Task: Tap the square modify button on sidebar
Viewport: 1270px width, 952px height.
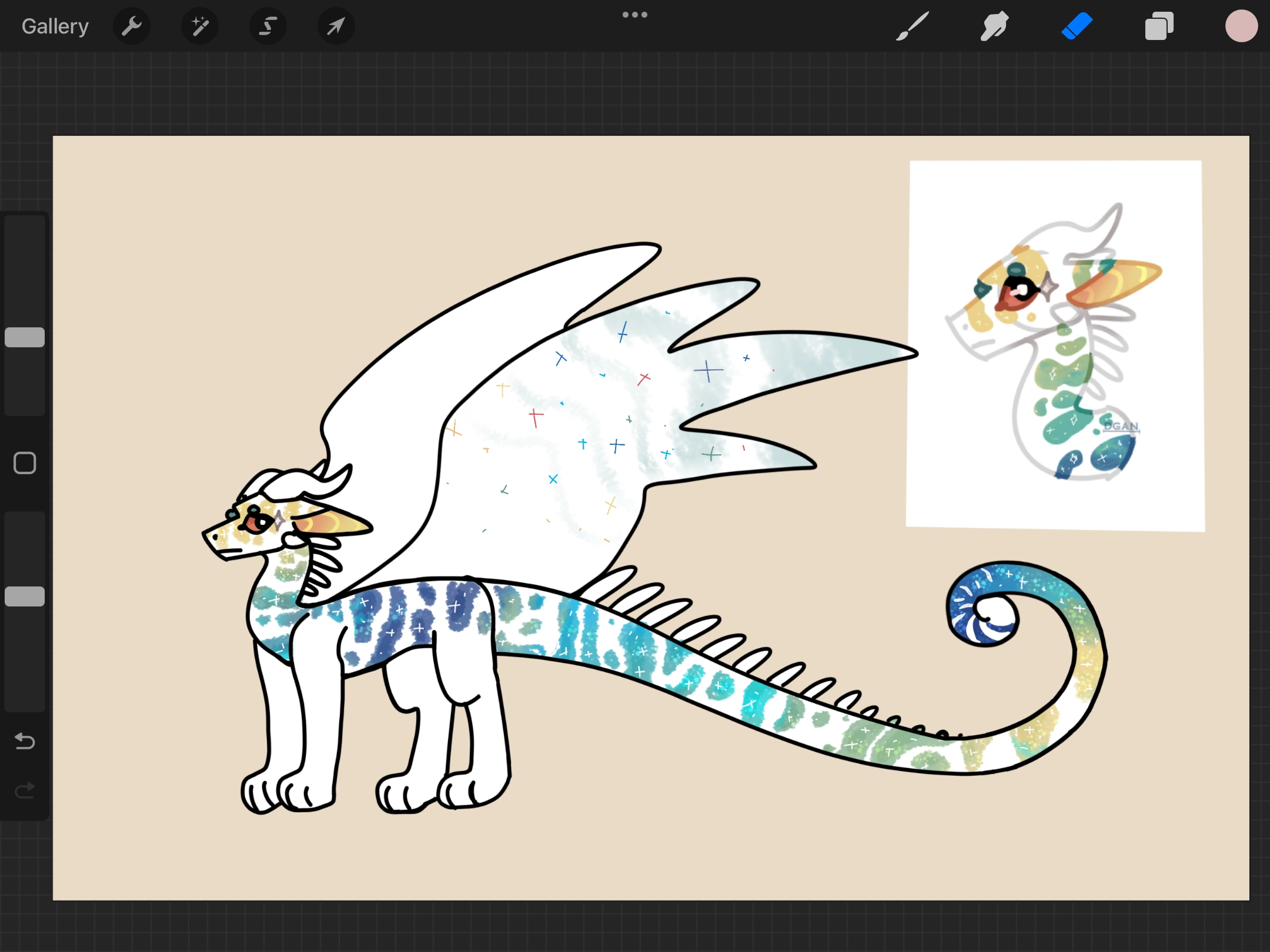Action: (25, 463)
